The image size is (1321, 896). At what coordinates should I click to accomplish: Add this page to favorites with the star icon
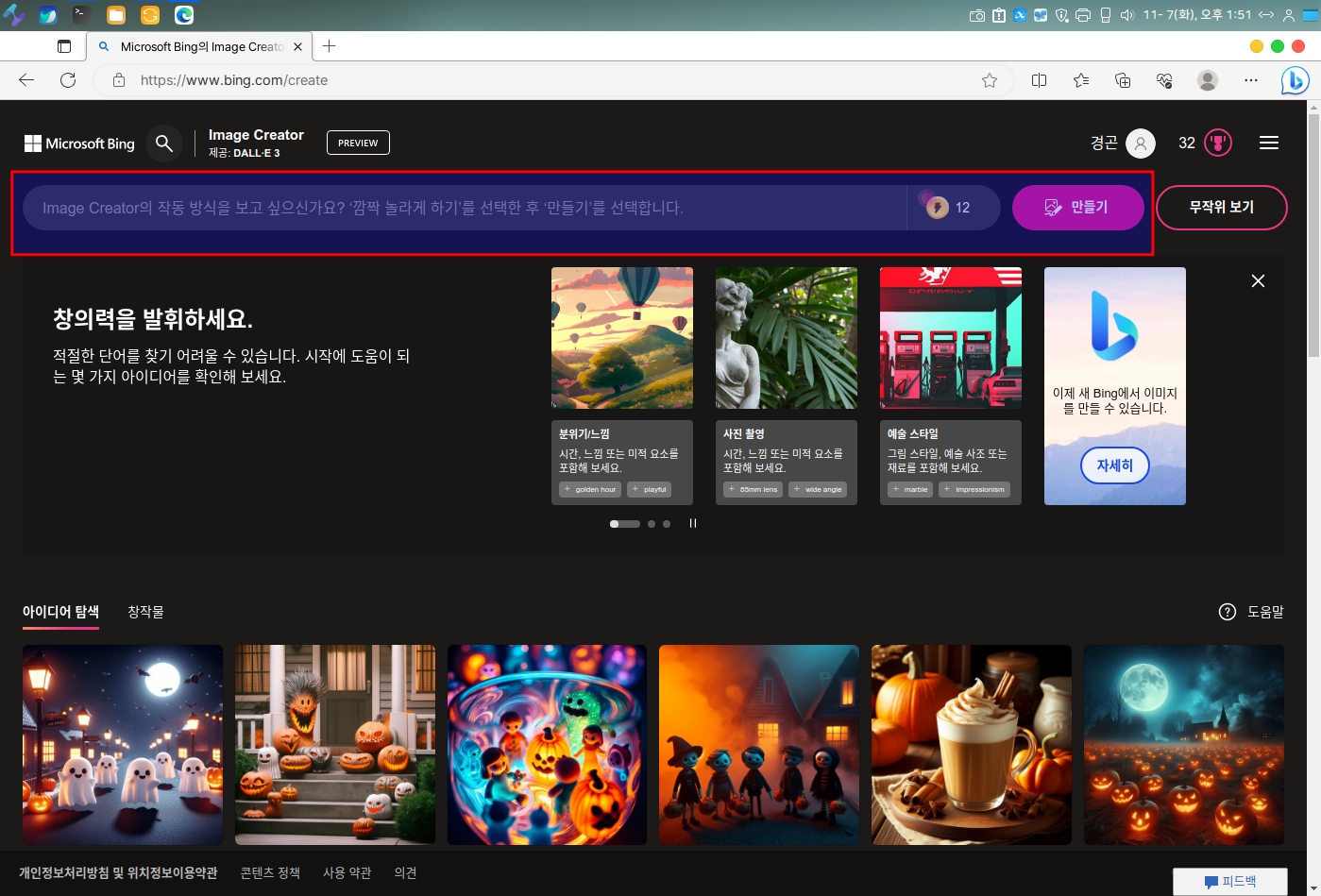[x=990, y=80]
